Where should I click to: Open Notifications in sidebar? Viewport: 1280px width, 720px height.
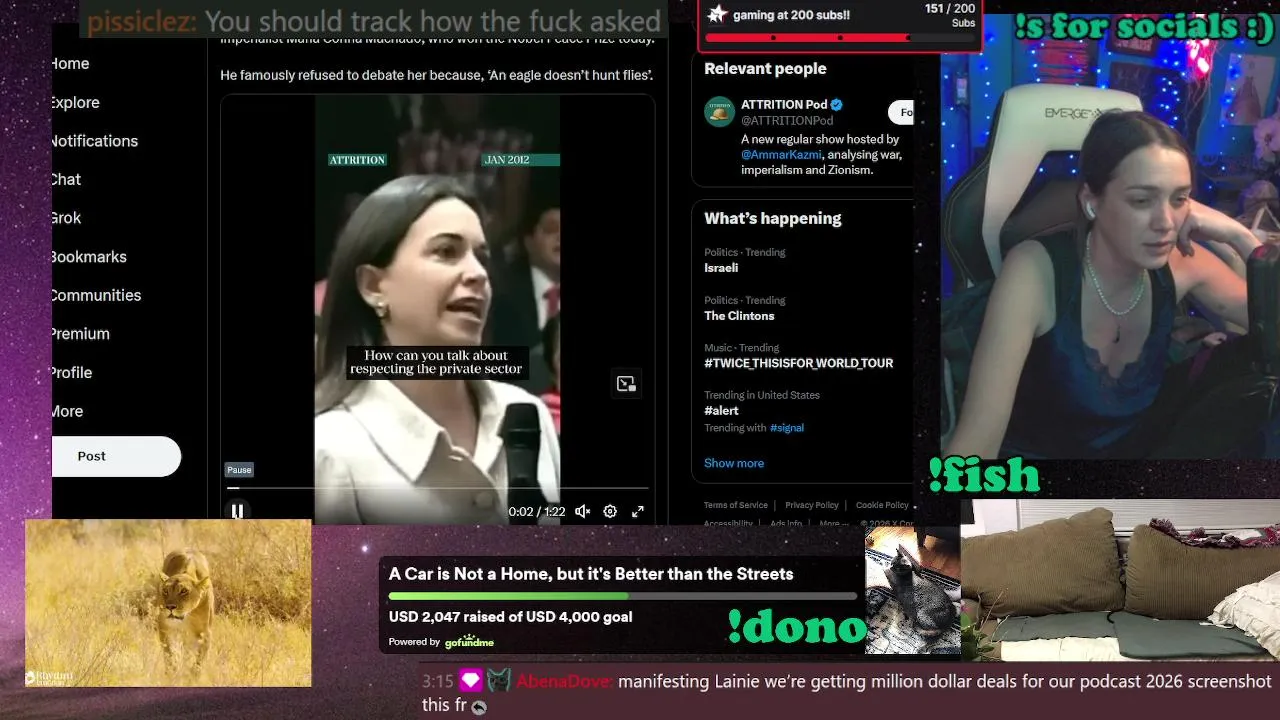95,141
